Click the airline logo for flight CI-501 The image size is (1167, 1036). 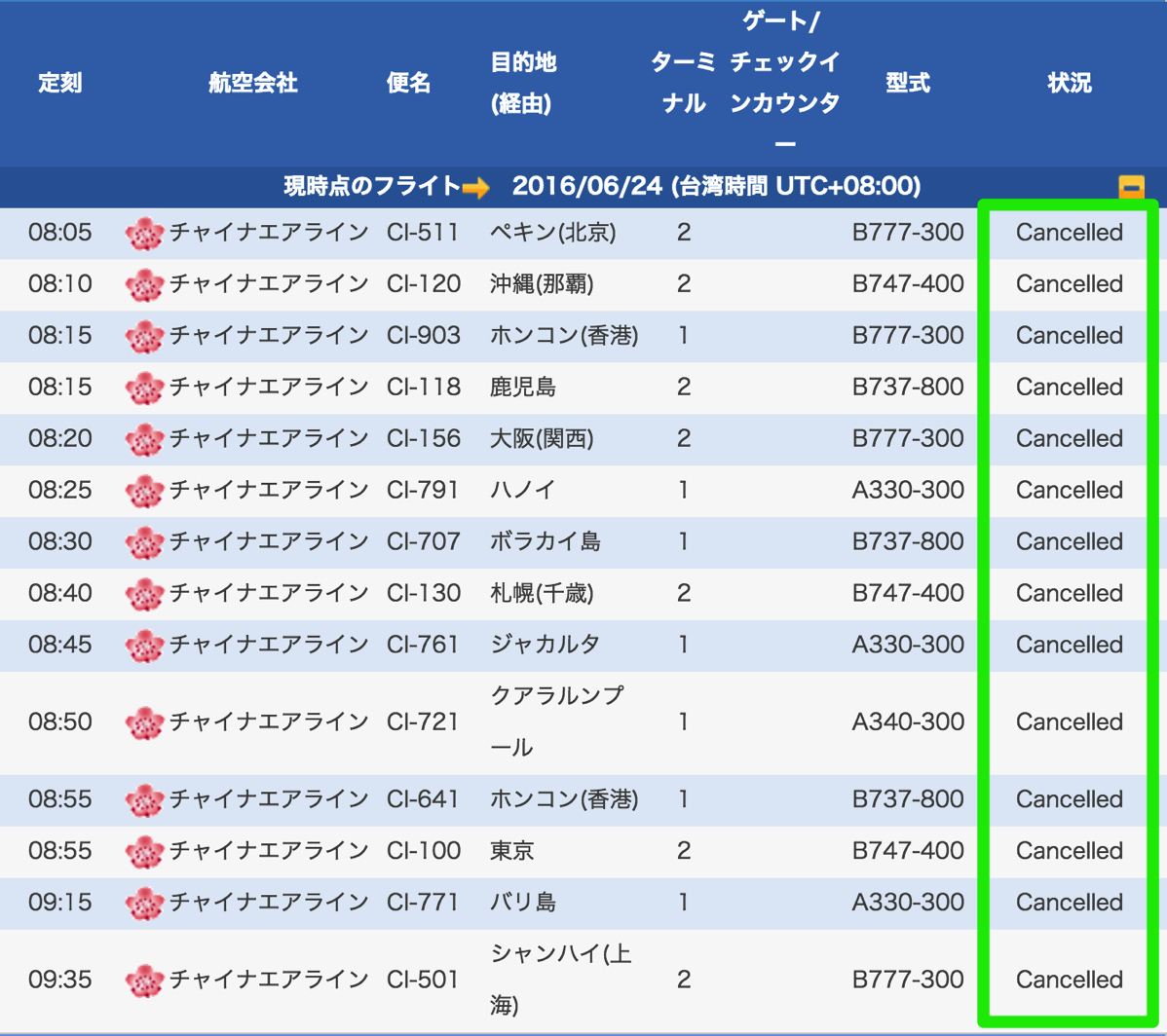coord(144,980)
